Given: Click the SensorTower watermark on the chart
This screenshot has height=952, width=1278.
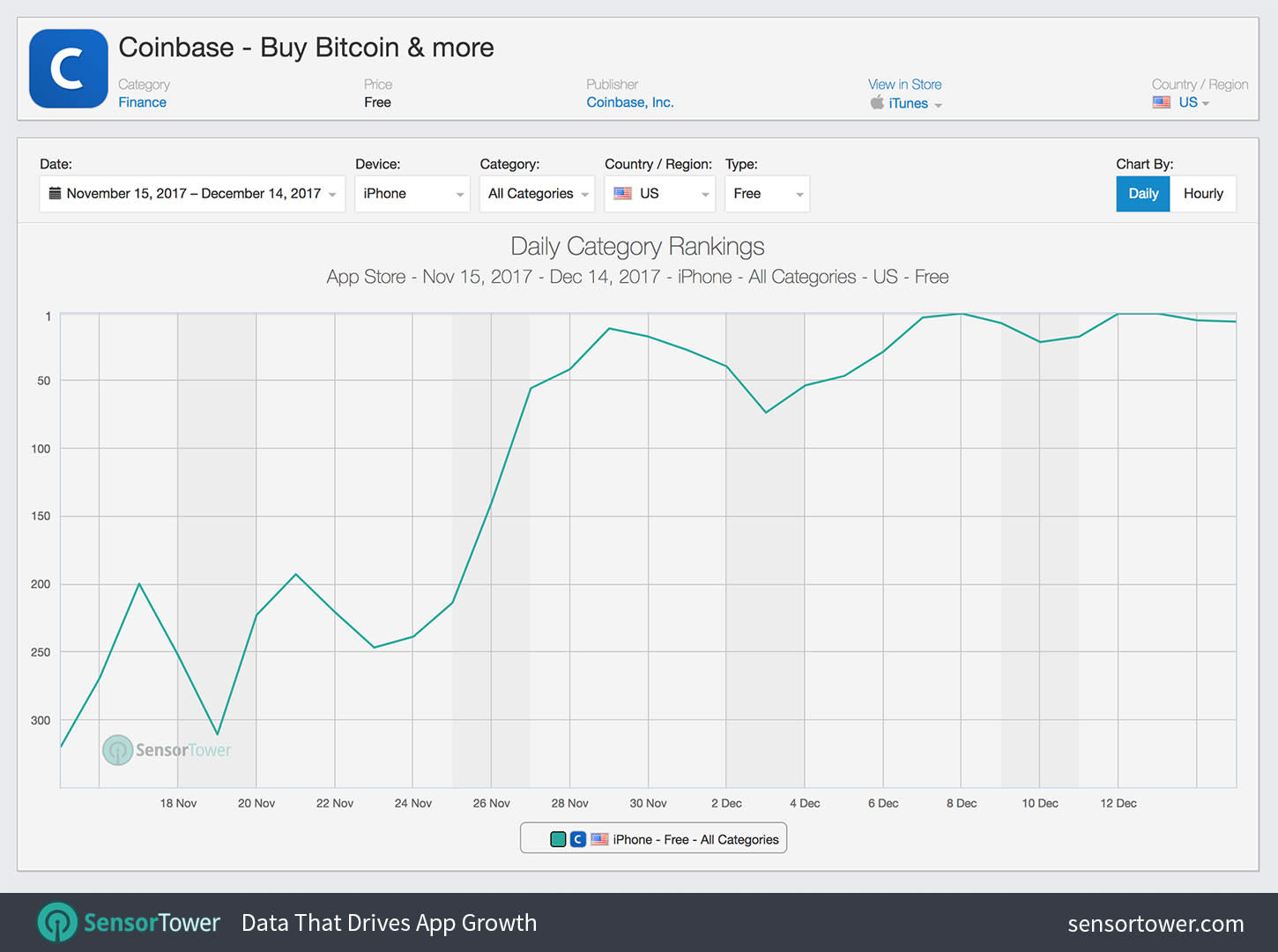Looking at the screenshot, I should click(x=167, y=749).
